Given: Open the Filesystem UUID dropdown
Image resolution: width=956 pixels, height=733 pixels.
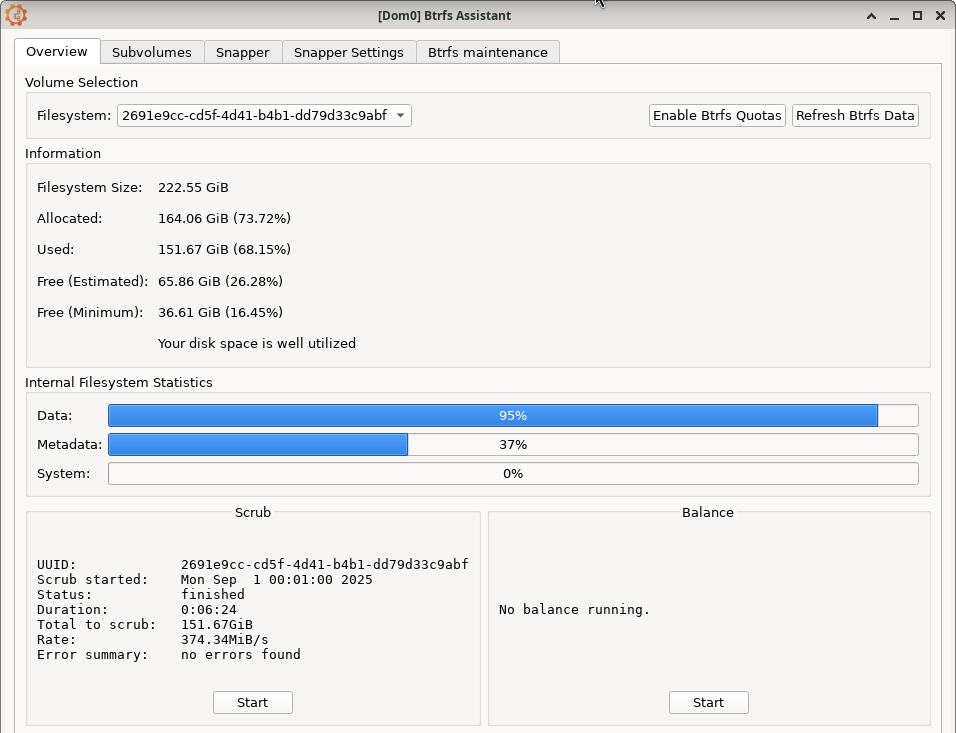Looking at the screenshot, I should [264, 116].
